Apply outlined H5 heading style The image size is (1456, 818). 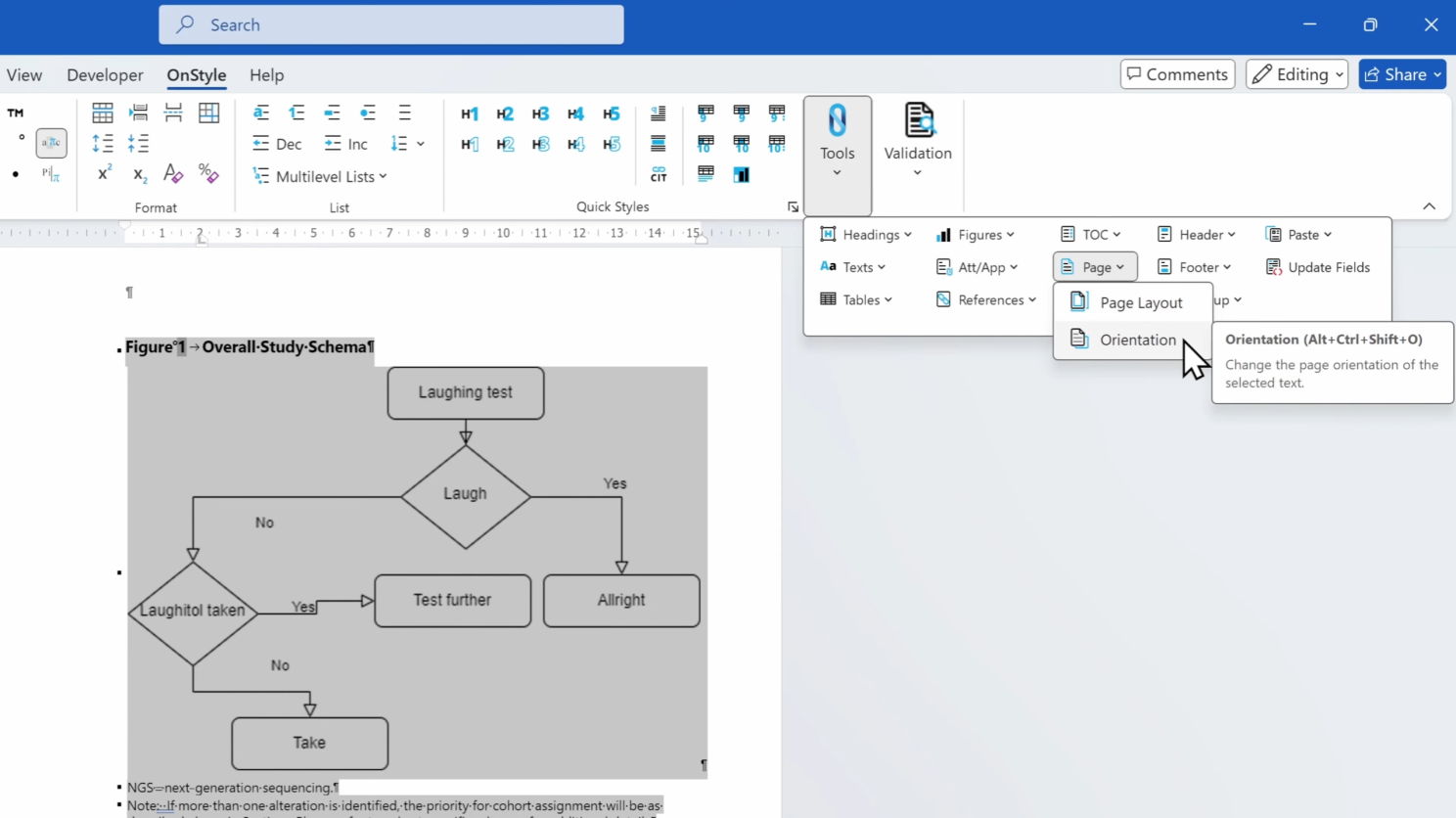click(611, 144)
